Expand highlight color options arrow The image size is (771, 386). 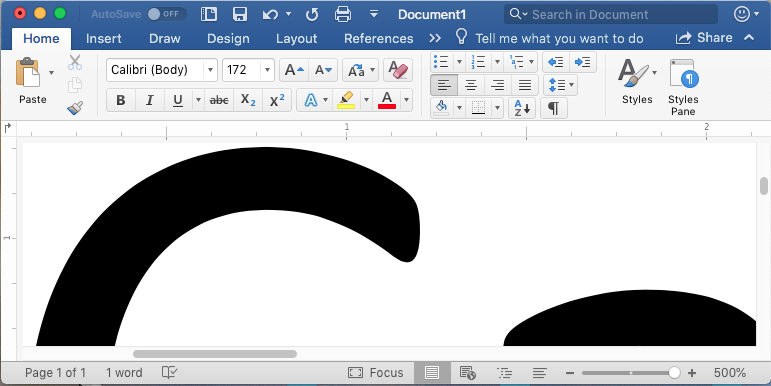[366, 100]
